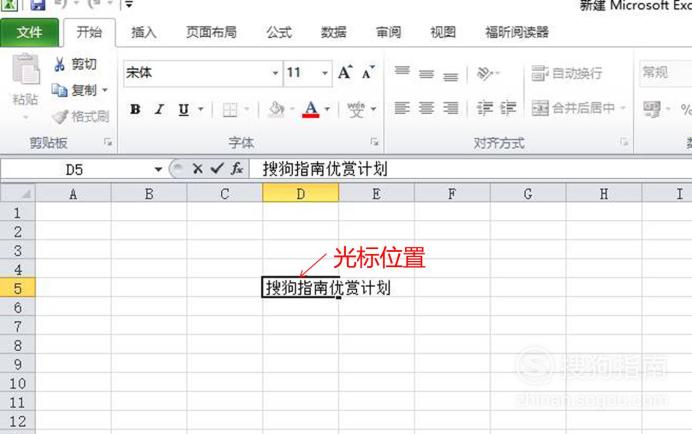Center text horizontally
Screen dimensions: 692x434
point(426,108)
